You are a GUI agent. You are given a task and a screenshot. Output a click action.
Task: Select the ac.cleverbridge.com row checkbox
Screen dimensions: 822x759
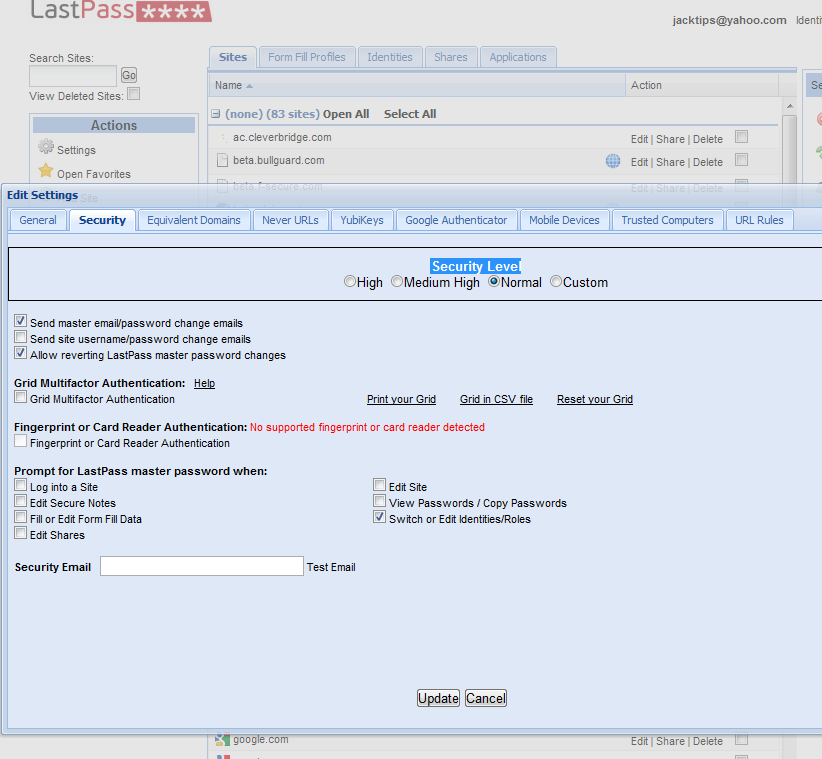741,137
